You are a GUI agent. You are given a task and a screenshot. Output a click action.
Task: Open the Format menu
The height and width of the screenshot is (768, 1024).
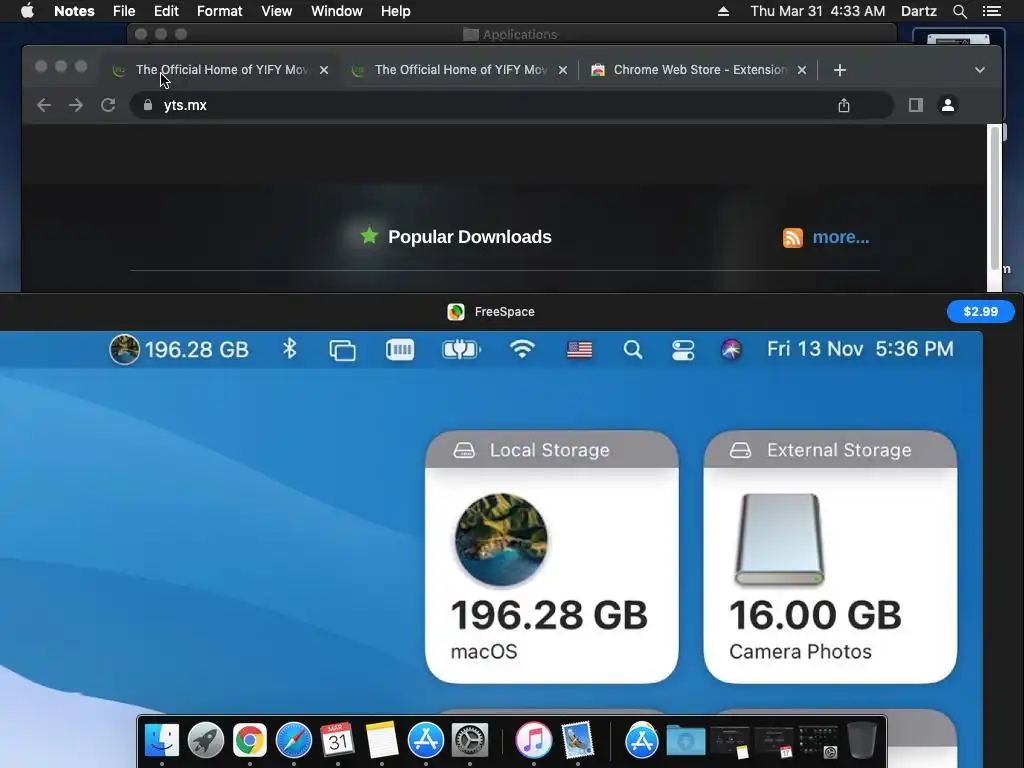click(219, 11)
